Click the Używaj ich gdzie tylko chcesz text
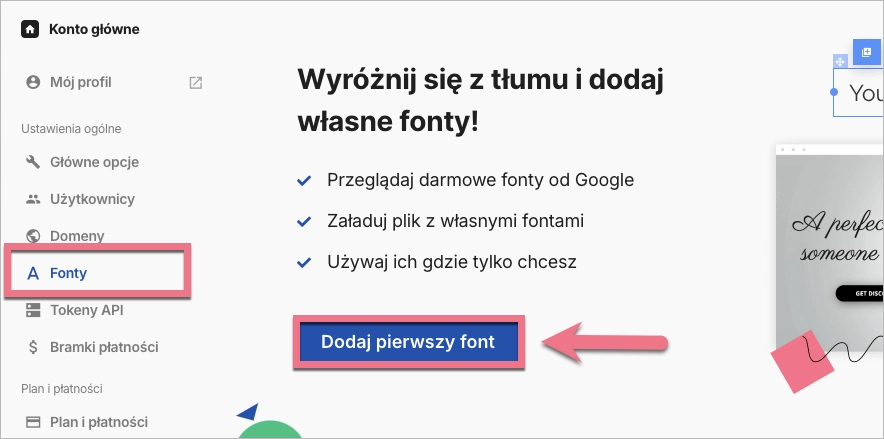The image size is (884, 439). click(x=452, y=262)
